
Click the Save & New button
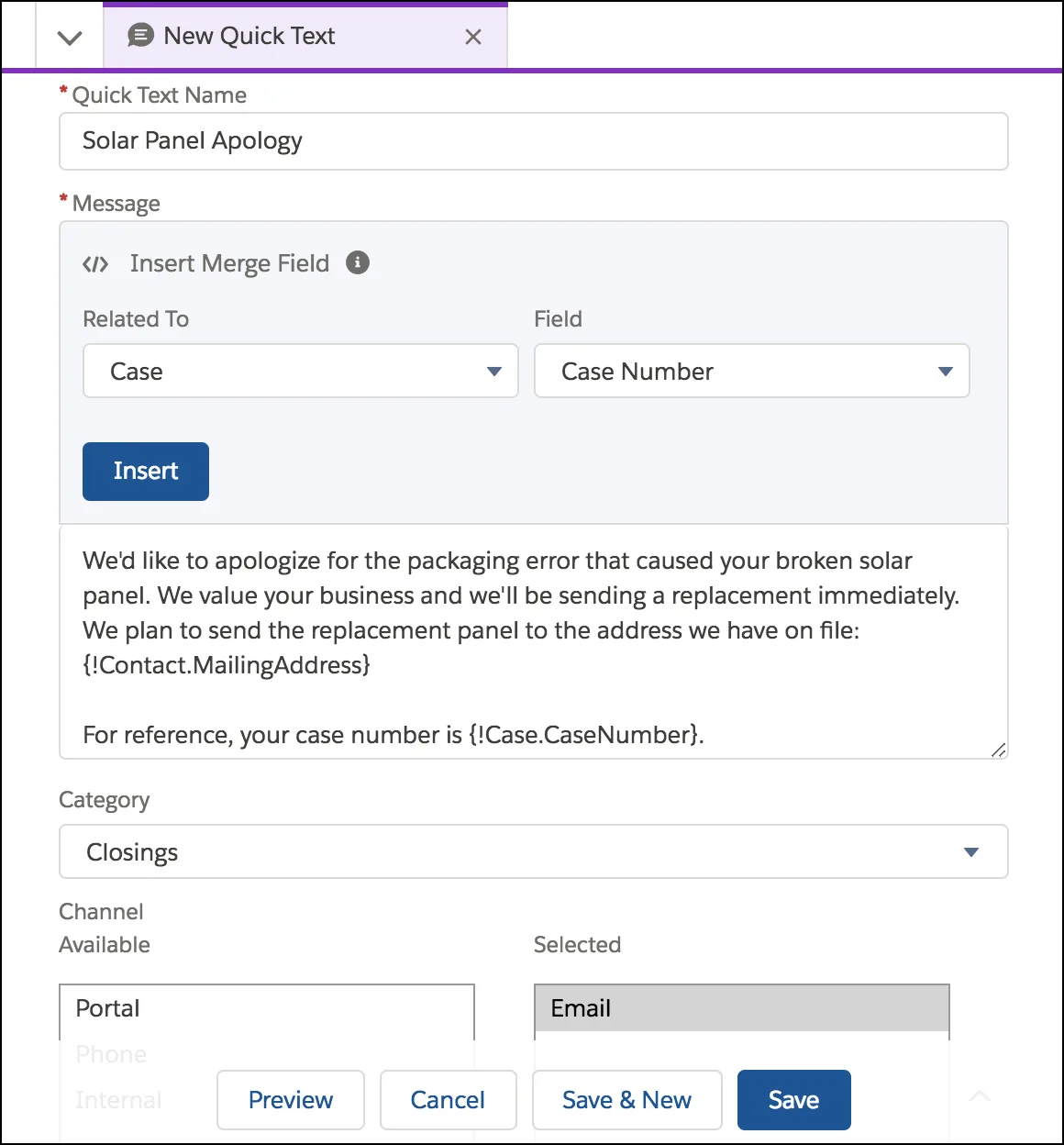click(x=627, y=1100)
